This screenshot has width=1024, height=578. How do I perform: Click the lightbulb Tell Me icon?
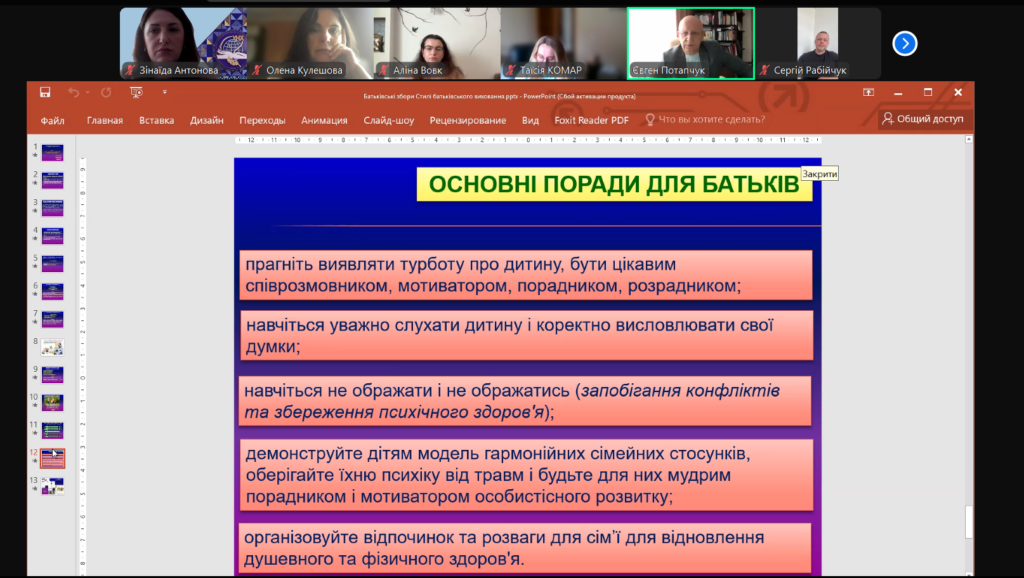(x=650, y=120)
